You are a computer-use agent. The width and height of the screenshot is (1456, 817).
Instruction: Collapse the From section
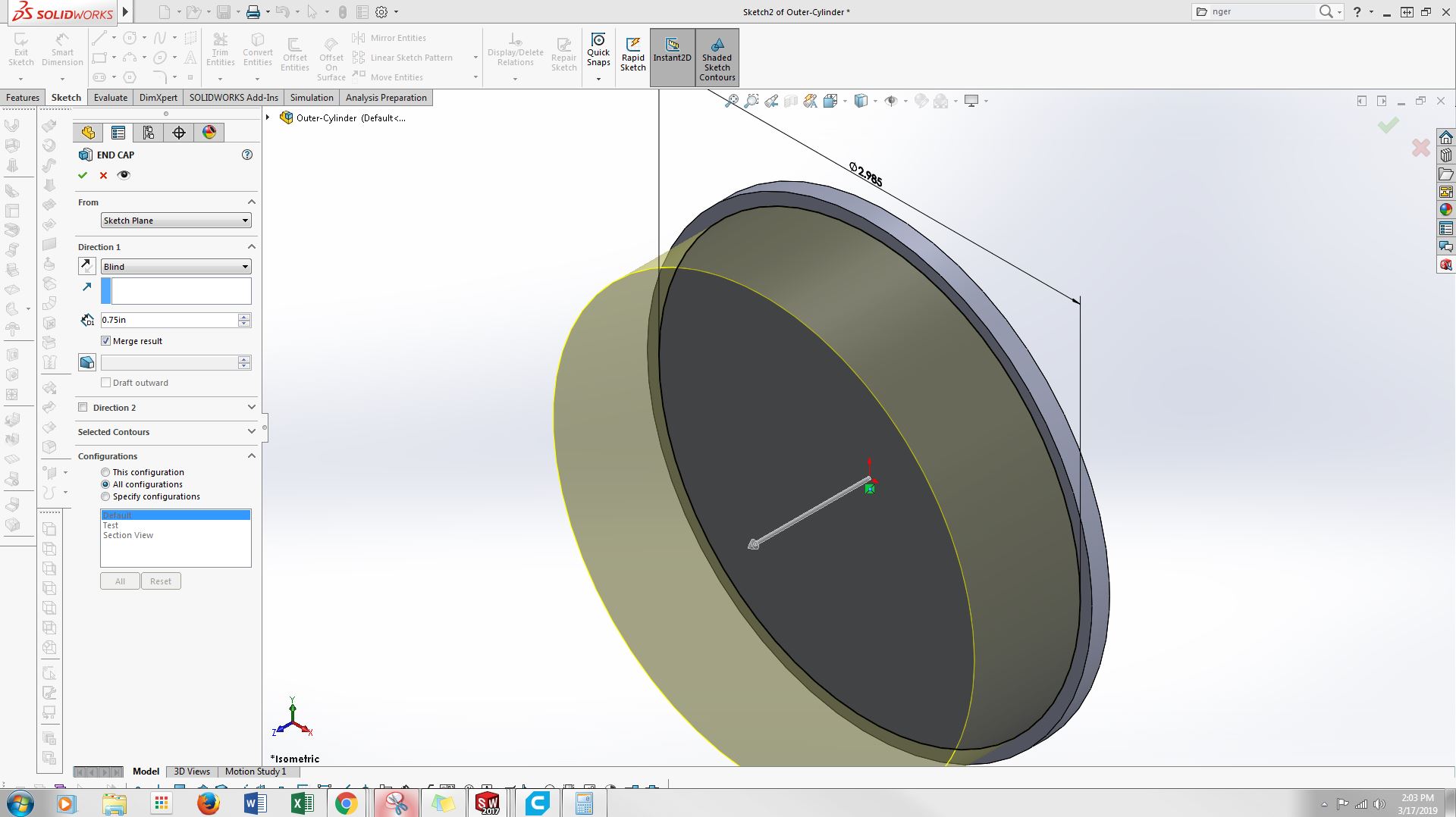(x=252, y=202)
